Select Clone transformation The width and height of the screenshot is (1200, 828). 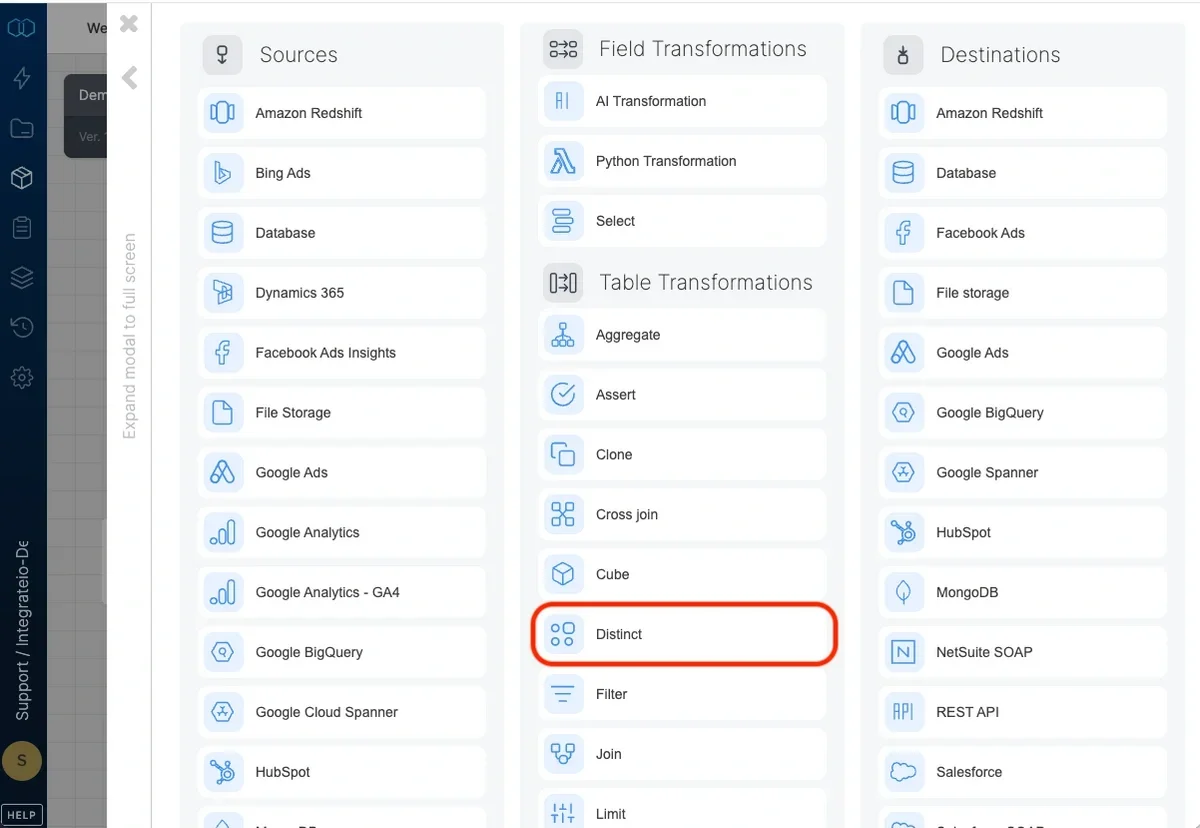pos(683,455)
